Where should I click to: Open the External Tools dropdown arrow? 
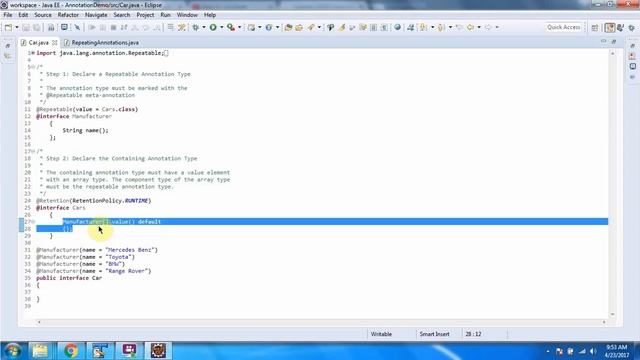240,27
